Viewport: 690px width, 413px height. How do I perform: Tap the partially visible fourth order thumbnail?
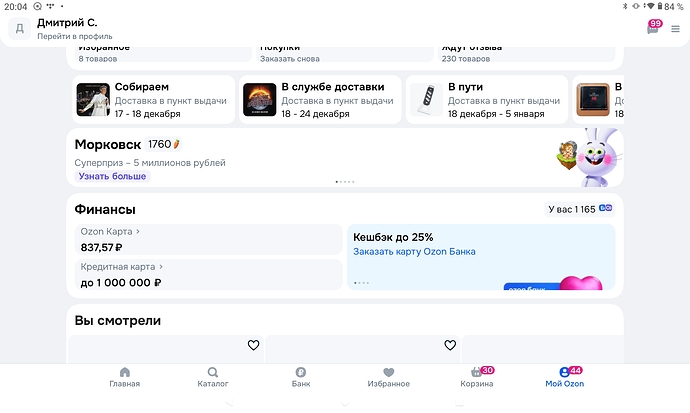pos(593,99)
